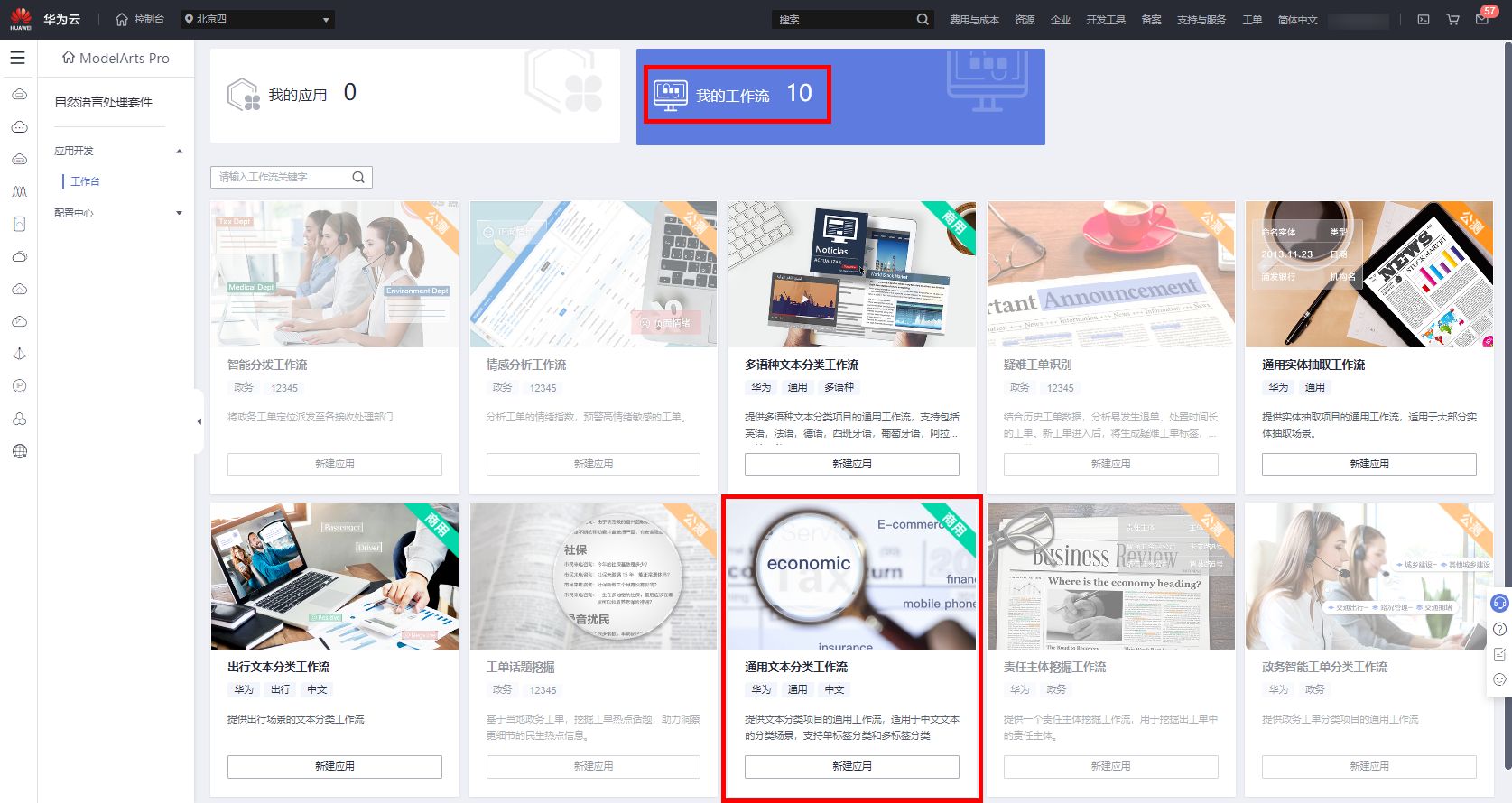Click the globe icon in the left sidebar
Viewport: 1512px width, 803px height.
click(x=19, y=451)
